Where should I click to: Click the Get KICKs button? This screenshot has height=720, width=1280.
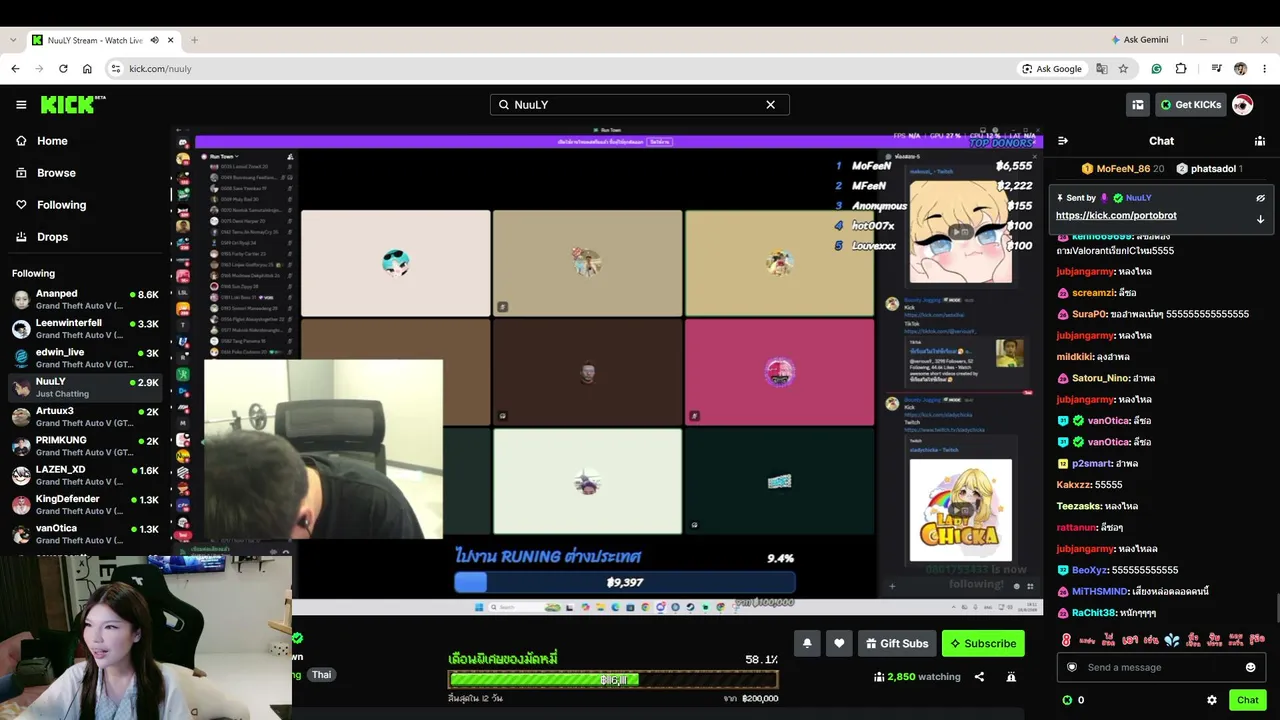pyautogui.click(x=1190, y=105)
